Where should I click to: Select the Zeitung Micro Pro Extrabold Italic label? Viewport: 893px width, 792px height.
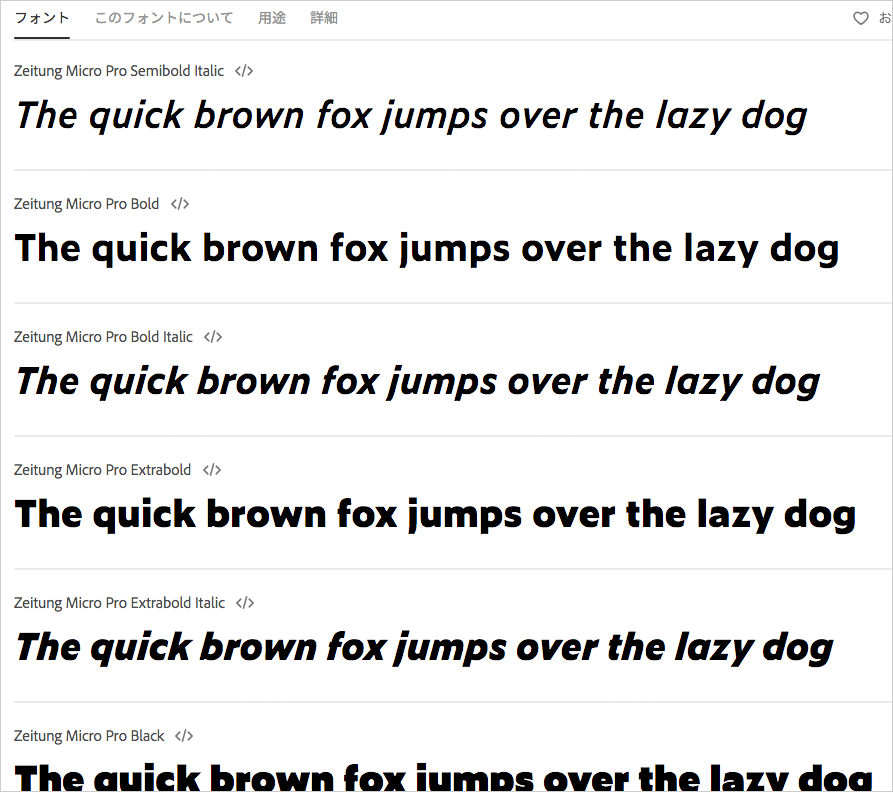[120, 603]
